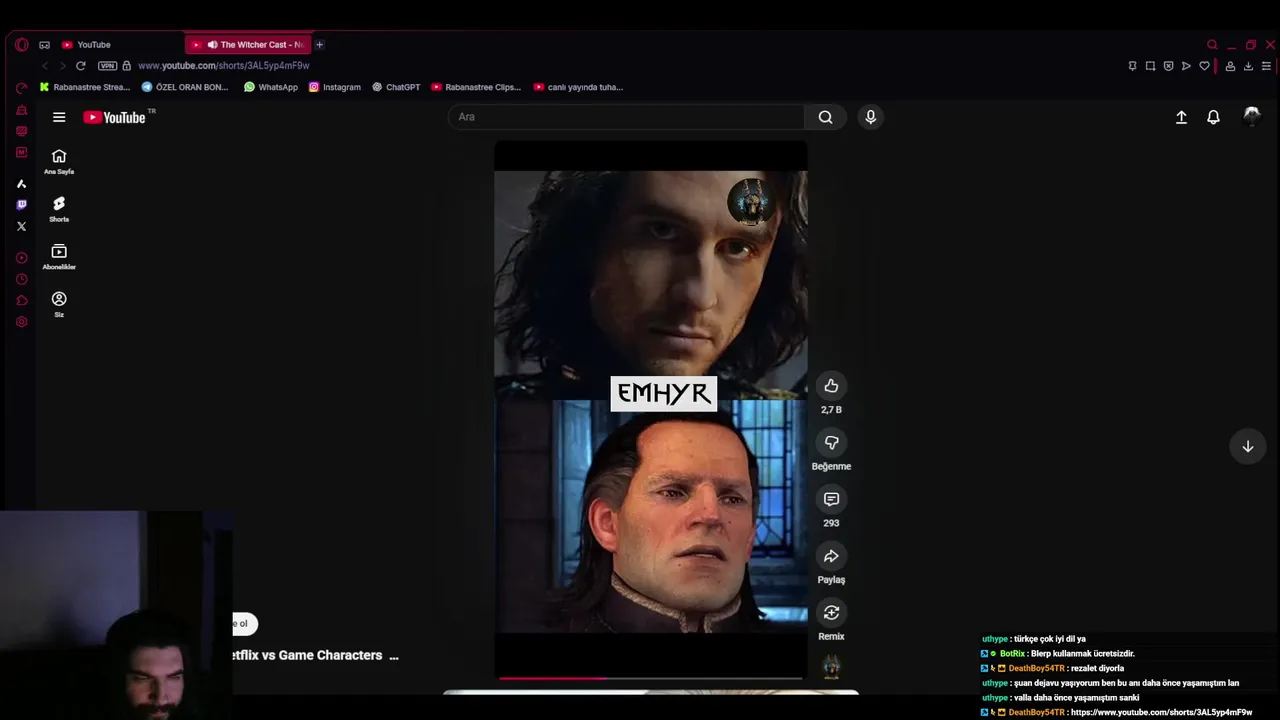Open ÖZEL ORAN BON... bookmark

[x=185, y=87]
